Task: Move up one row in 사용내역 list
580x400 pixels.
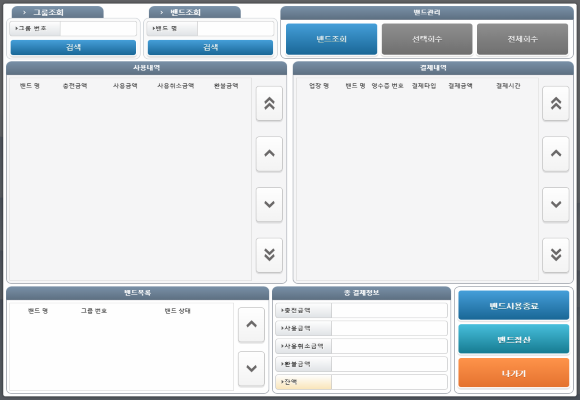Action: (269, 154)
